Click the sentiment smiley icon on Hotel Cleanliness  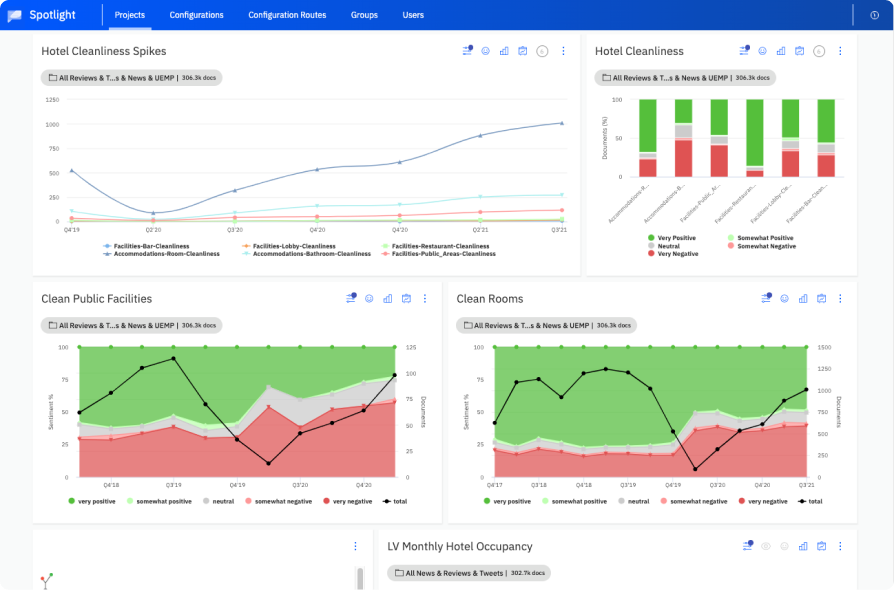[762, 50]
